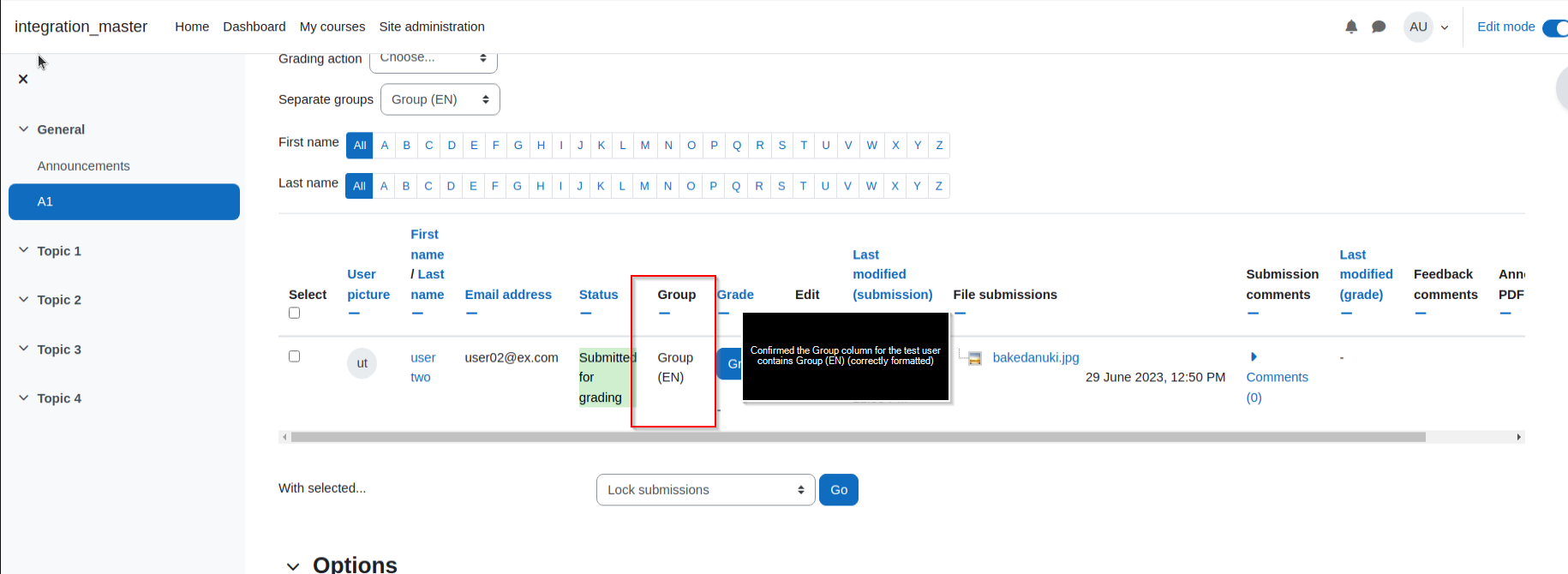Open Dashboard in top navigation

tap(254, 27)
